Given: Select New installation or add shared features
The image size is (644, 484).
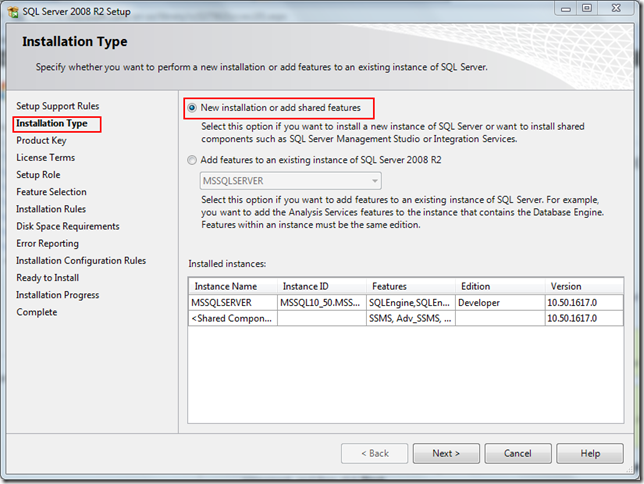Looking at the screenshot, I should 274,108.
